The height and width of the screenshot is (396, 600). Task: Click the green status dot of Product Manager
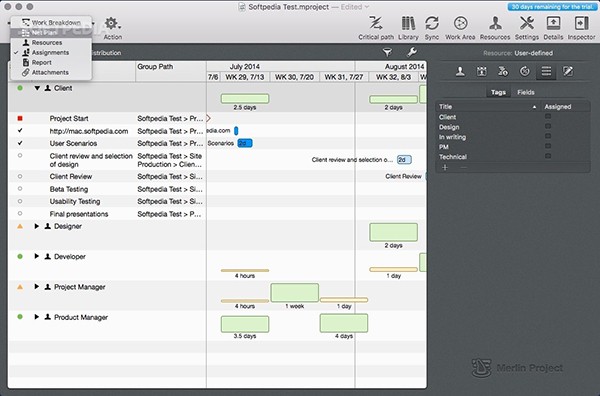click(20, 317)
